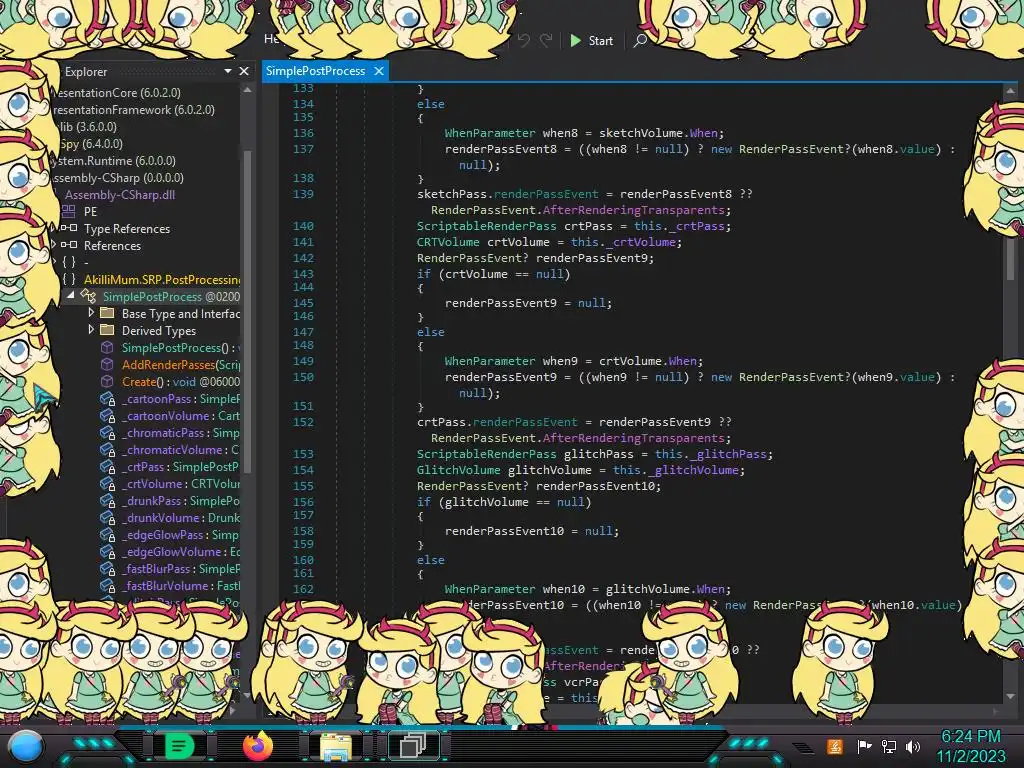Click the Derived Types folder icon
Image resolution: width=1024 pixels, height=768 pixels.
click(107, 330)
